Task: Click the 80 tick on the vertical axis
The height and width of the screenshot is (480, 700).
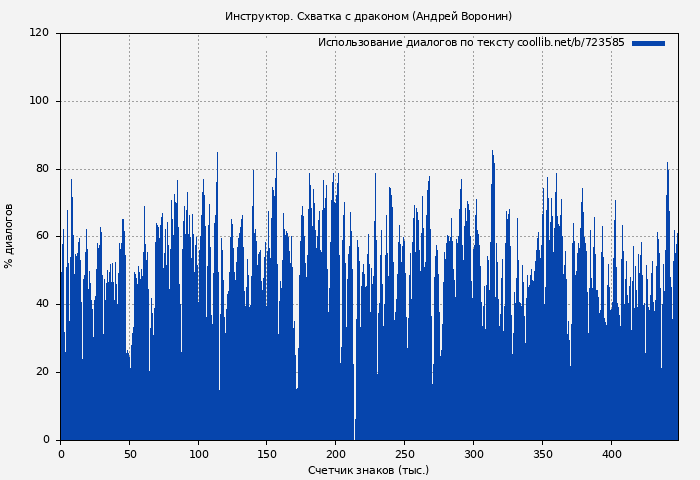Action: (x=43, y=169)
